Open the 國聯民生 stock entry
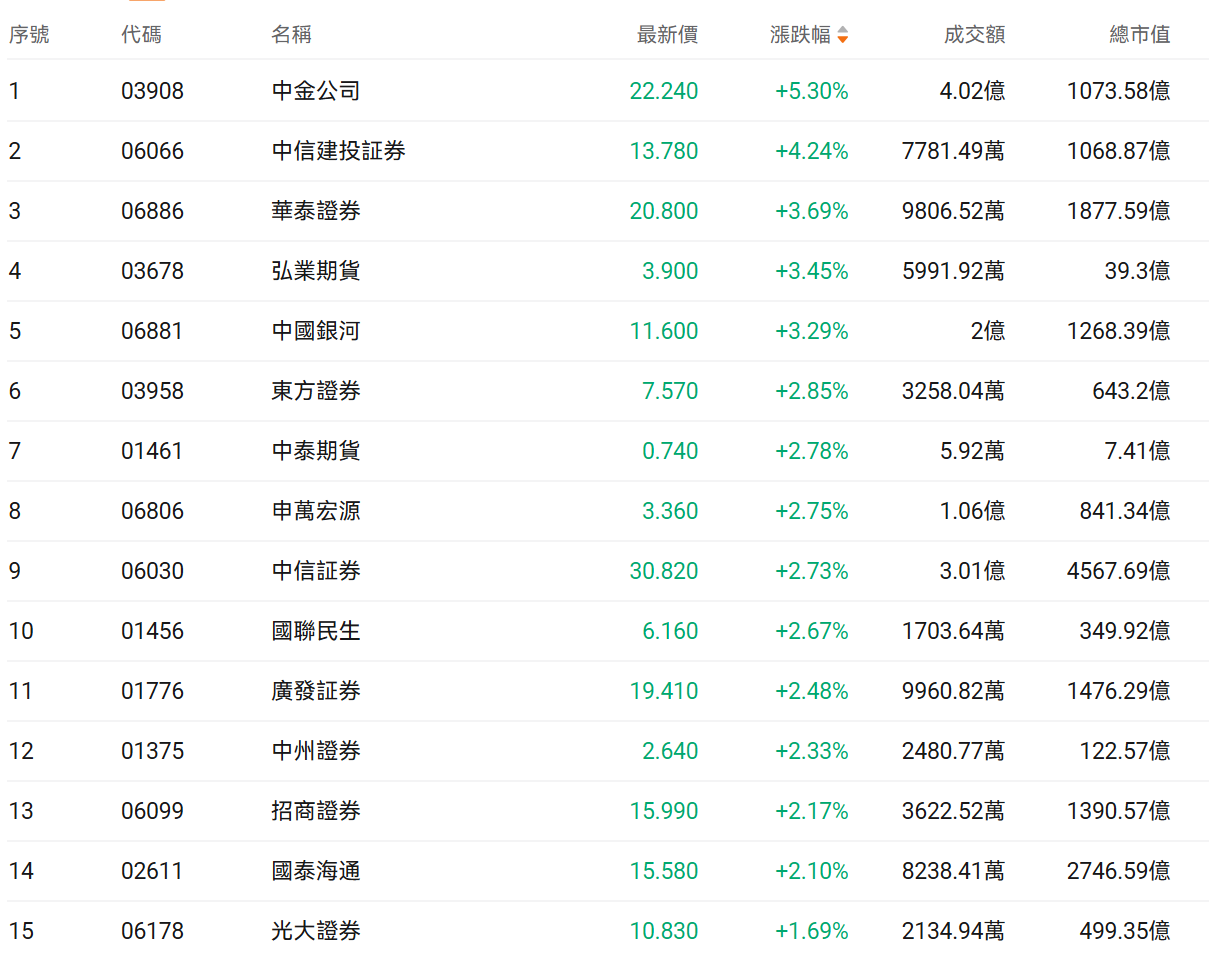This screenshot has width=1209, height=959. point(315,631)
